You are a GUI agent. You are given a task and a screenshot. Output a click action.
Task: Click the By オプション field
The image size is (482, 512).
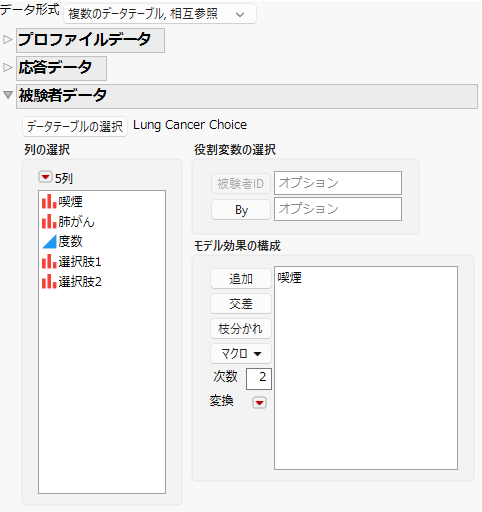338,209
